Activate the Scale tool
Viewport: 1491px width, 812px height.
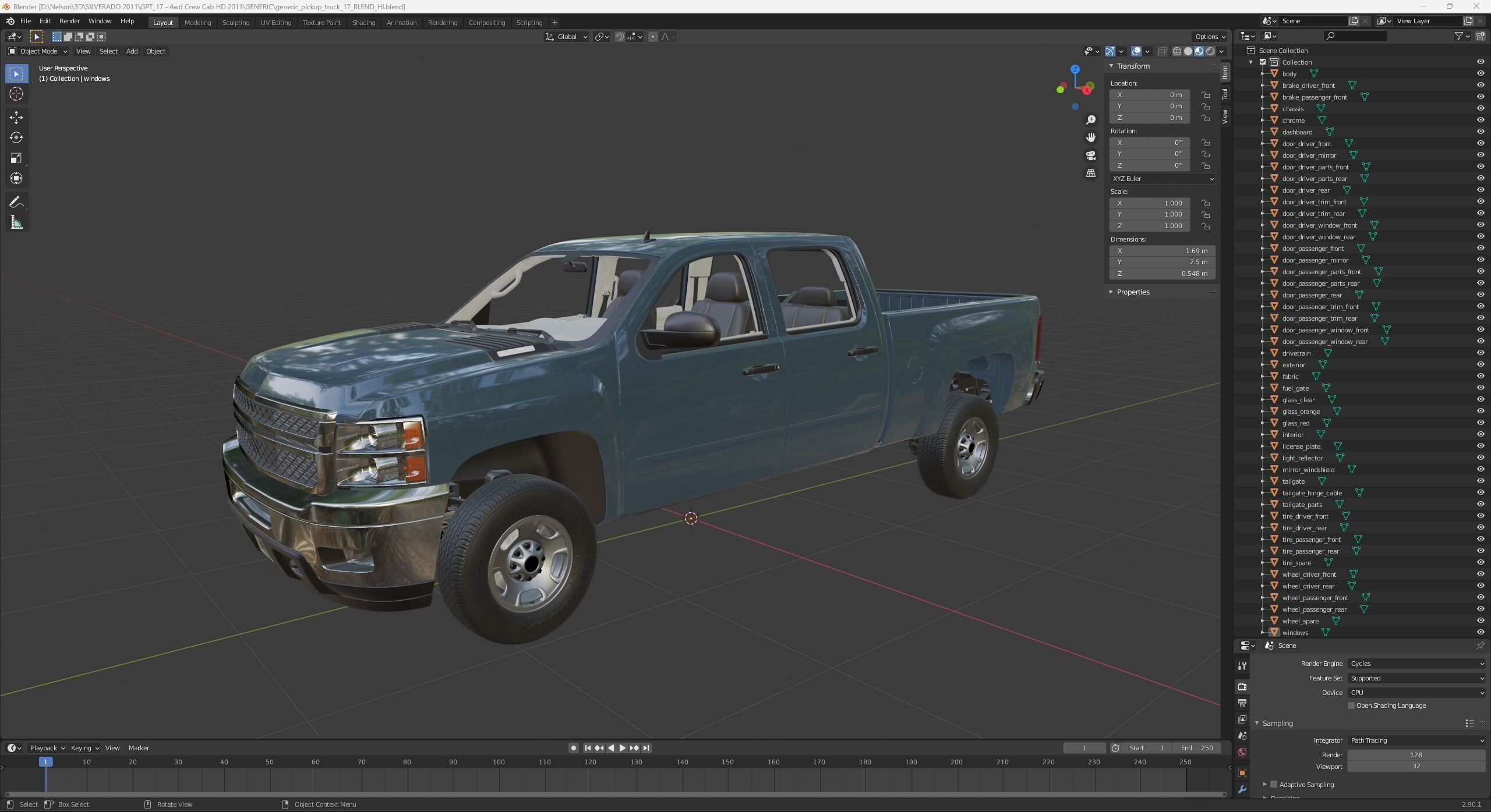tap(16, 158)
